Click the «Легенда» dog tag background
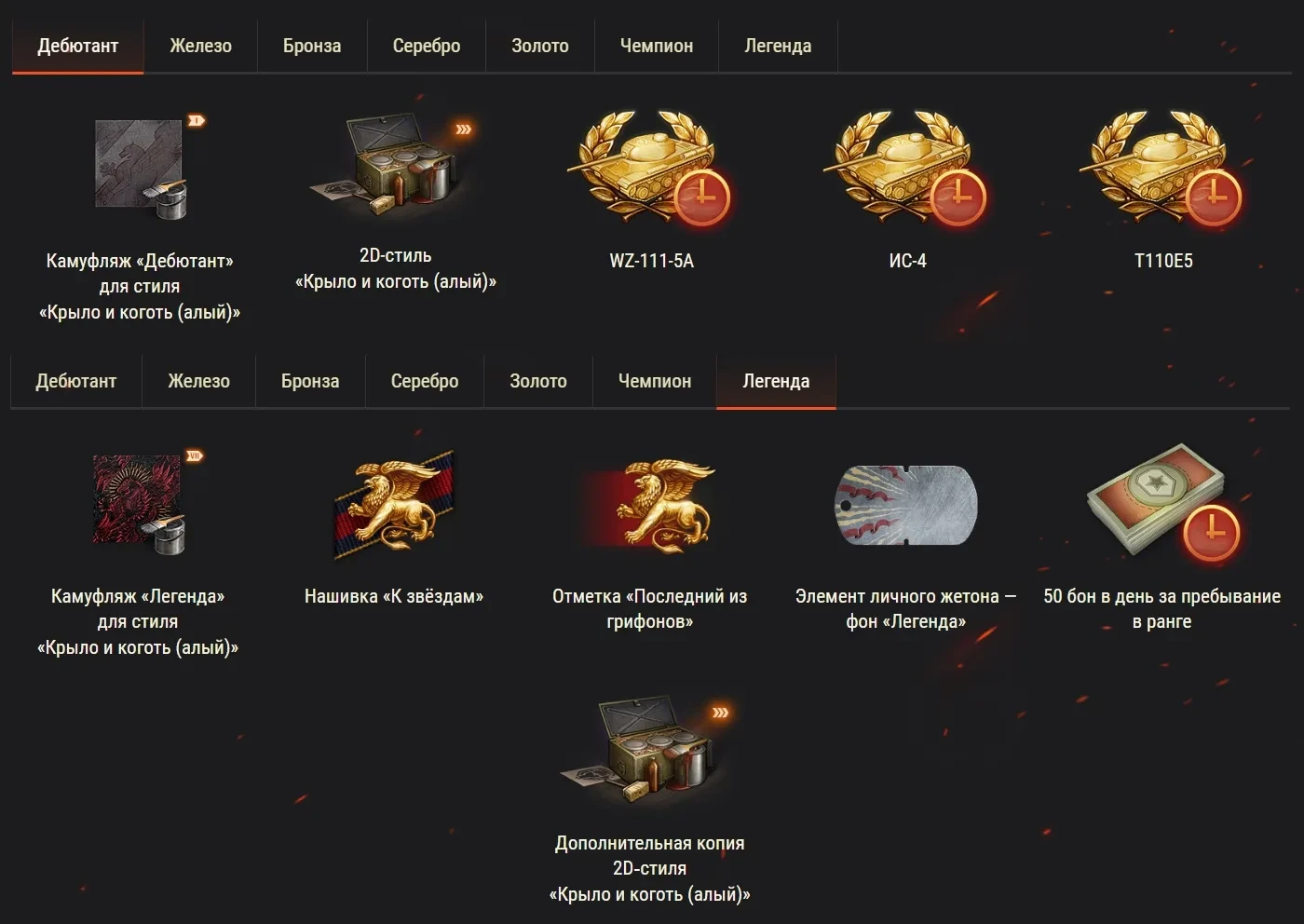The image size is (1304, 924). pos(905,505)
